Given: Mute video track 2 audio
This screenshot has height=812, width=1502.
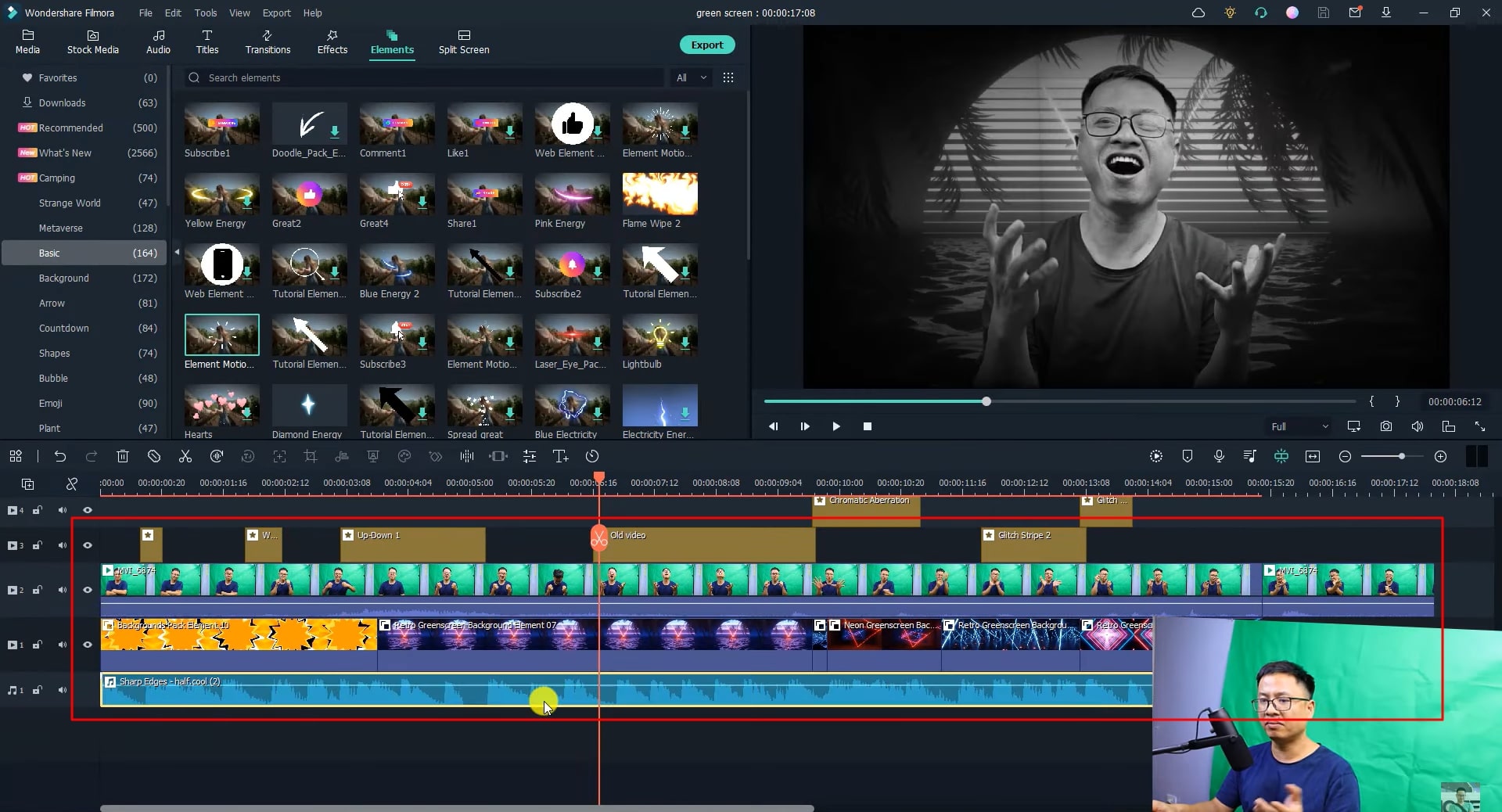Looking at the screenshot, I should 63,590.
